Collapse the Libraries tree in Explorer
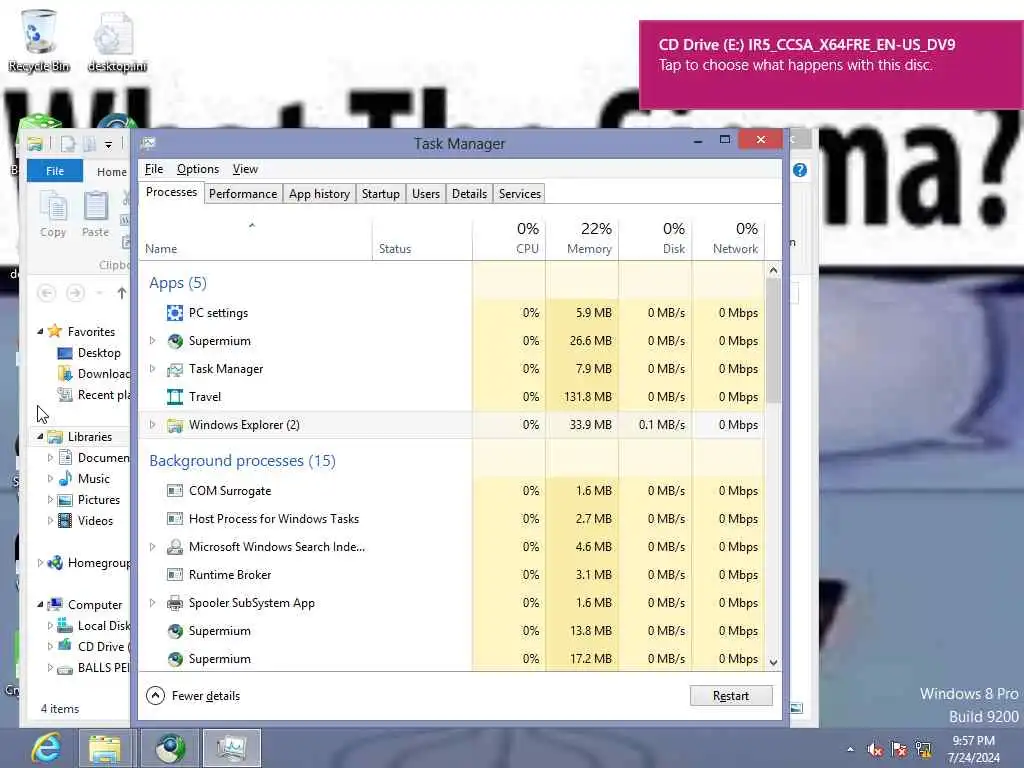This screenshot has width=1024, height=768. coord(40,436)
